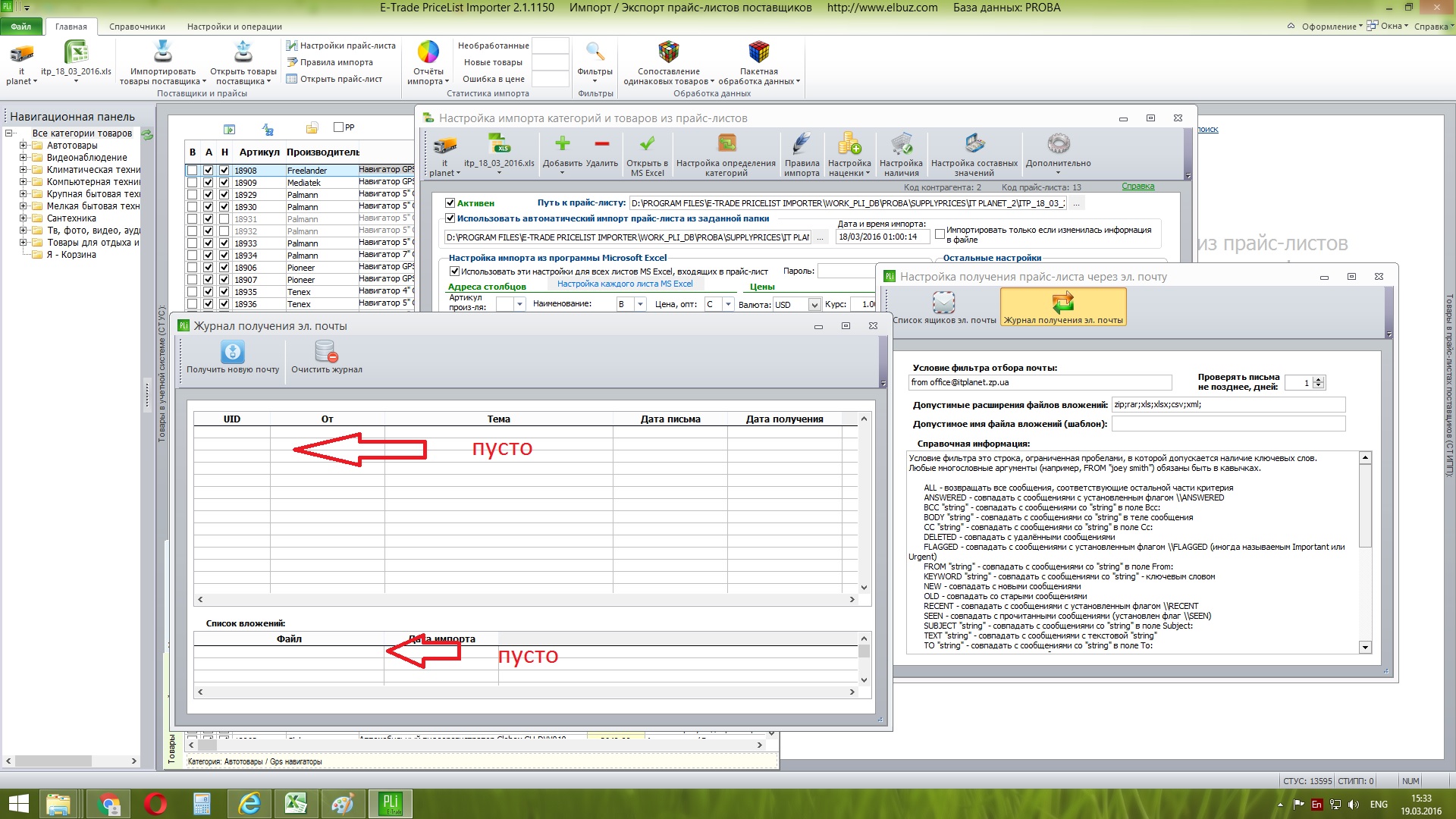Open 'Артикул произ-ля' column dropdown
Image resolution: width=1456 pixels, height=819 pixels.
(519, 304)
